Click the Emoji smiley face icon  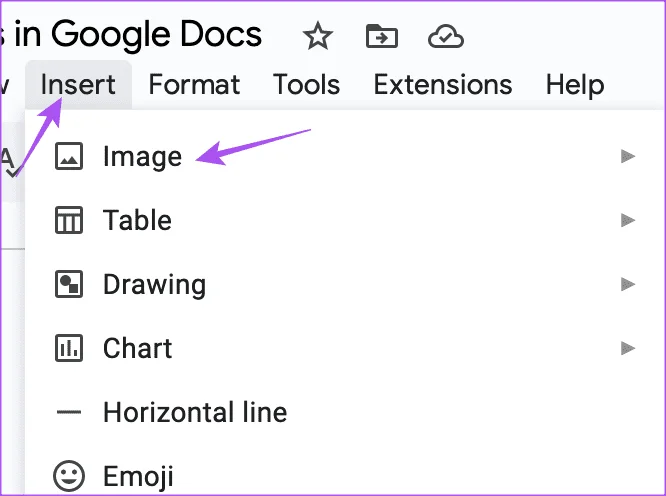point(69,476)
